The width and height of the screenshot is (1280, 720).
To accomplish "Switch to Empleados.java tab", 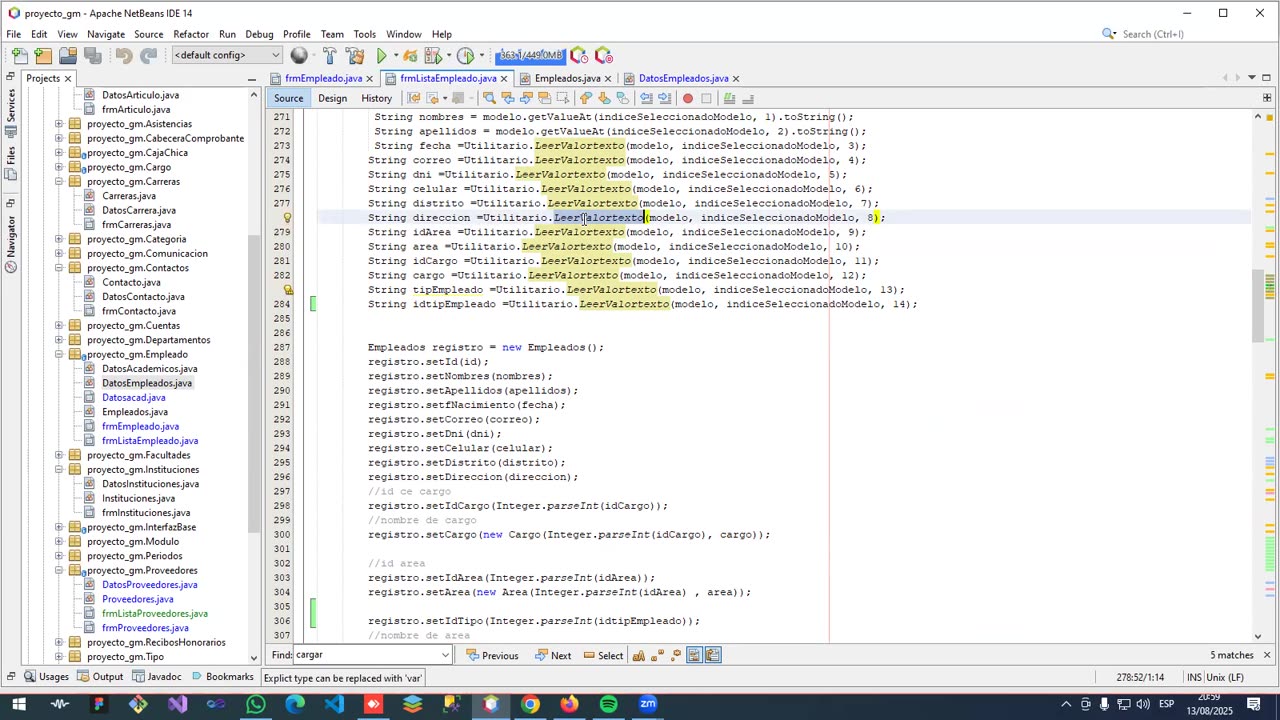I will coord(567,78).
